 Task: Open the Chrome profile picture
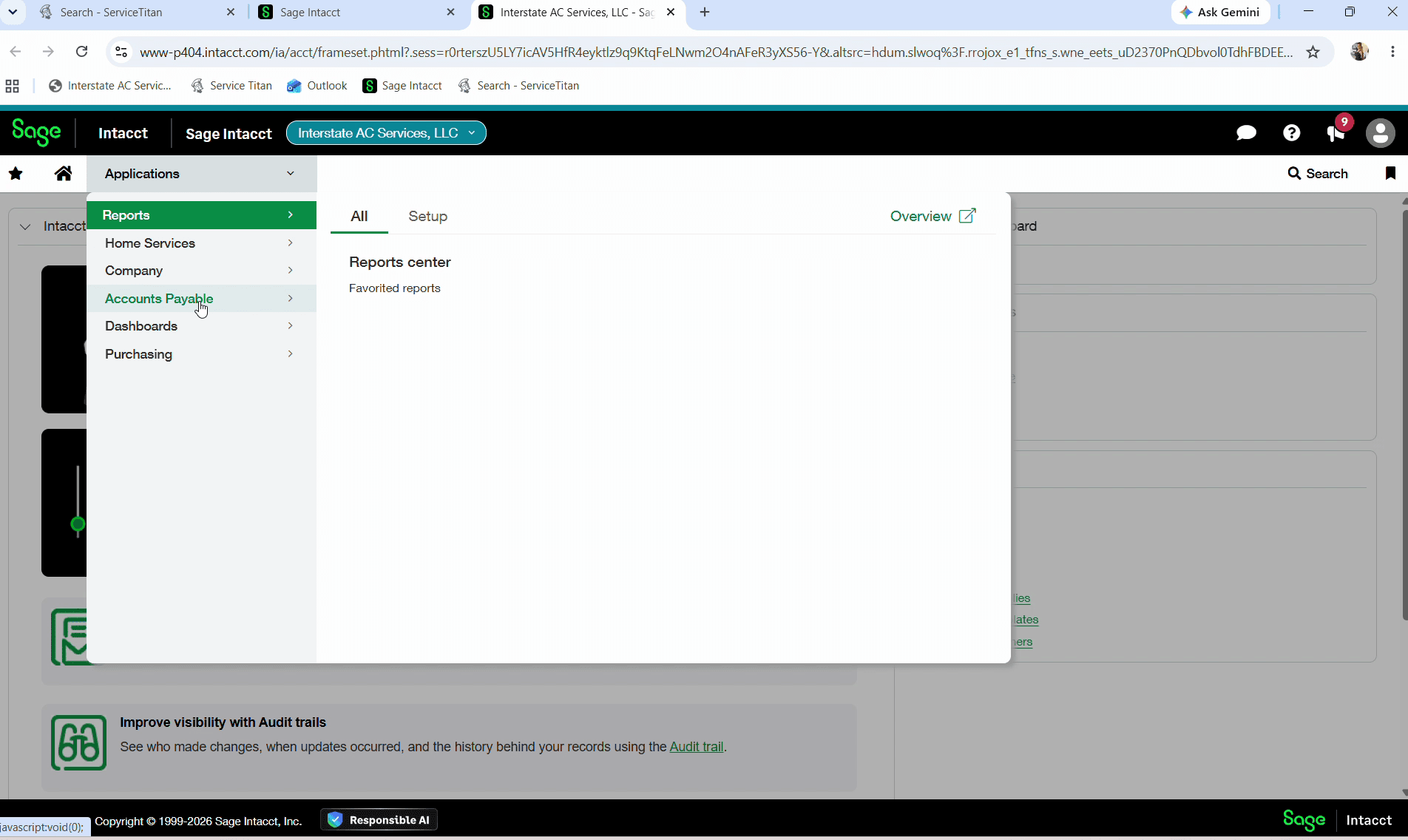(x=1359, y=52)
